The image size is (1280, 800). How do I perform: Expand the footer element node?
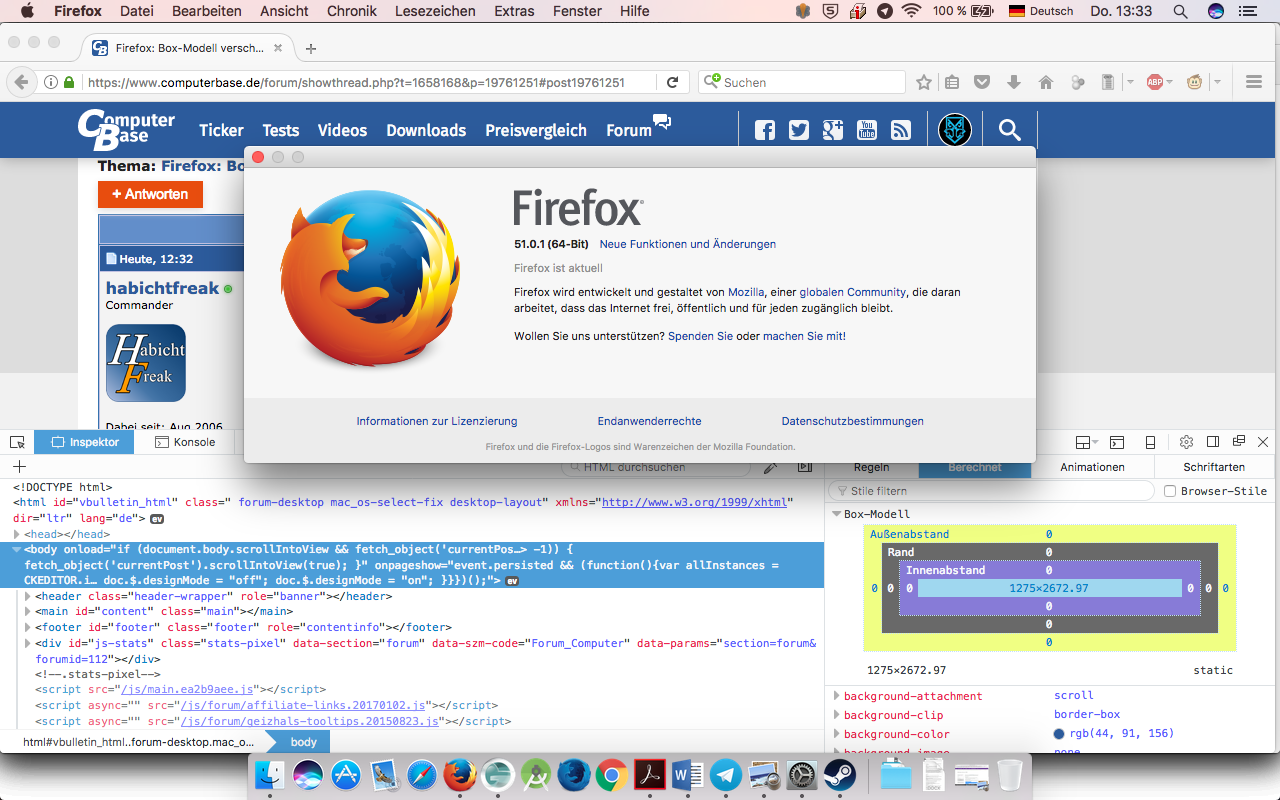[28, 627]
